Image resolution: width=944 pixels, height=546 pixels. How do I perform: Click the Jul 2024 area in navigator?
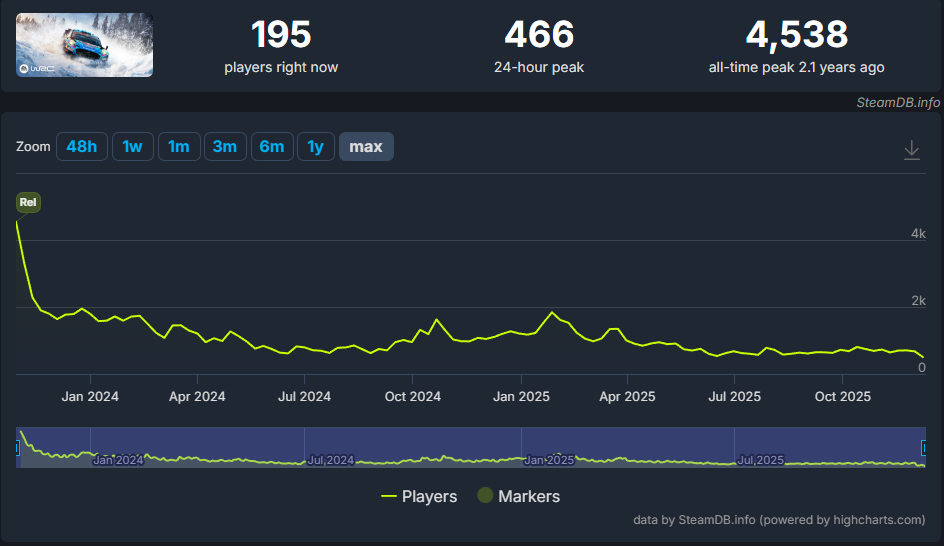330,459
